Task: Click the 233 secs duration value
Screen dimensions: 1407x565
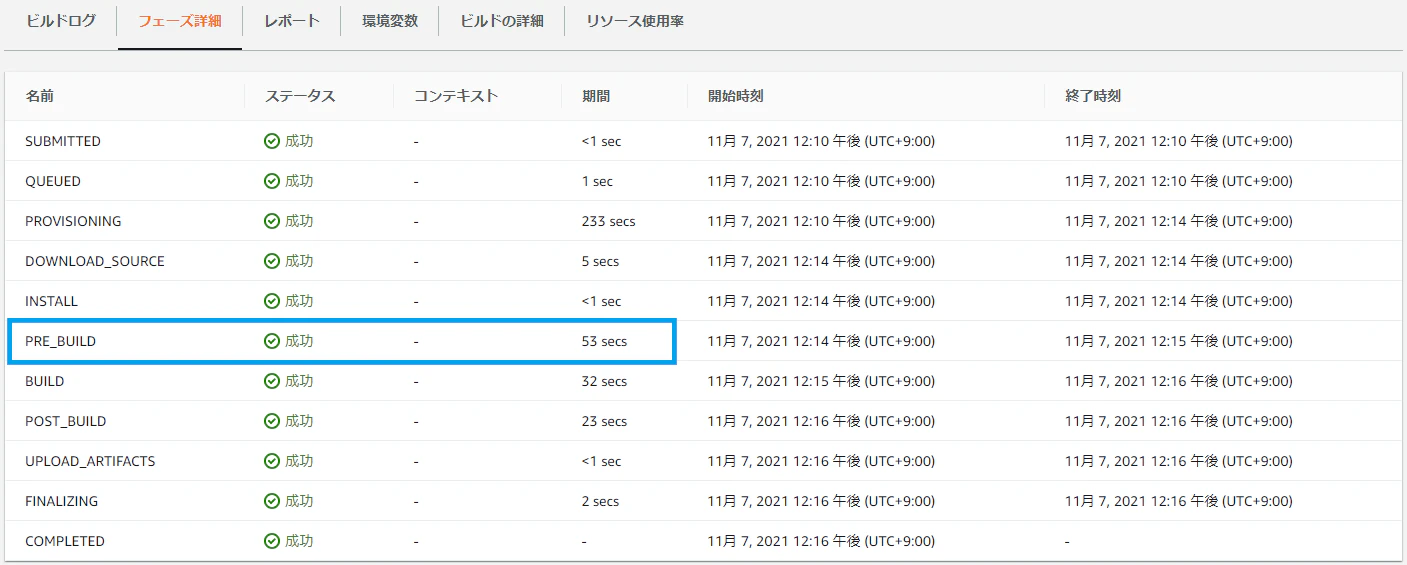Action: [x=608, y=221]
